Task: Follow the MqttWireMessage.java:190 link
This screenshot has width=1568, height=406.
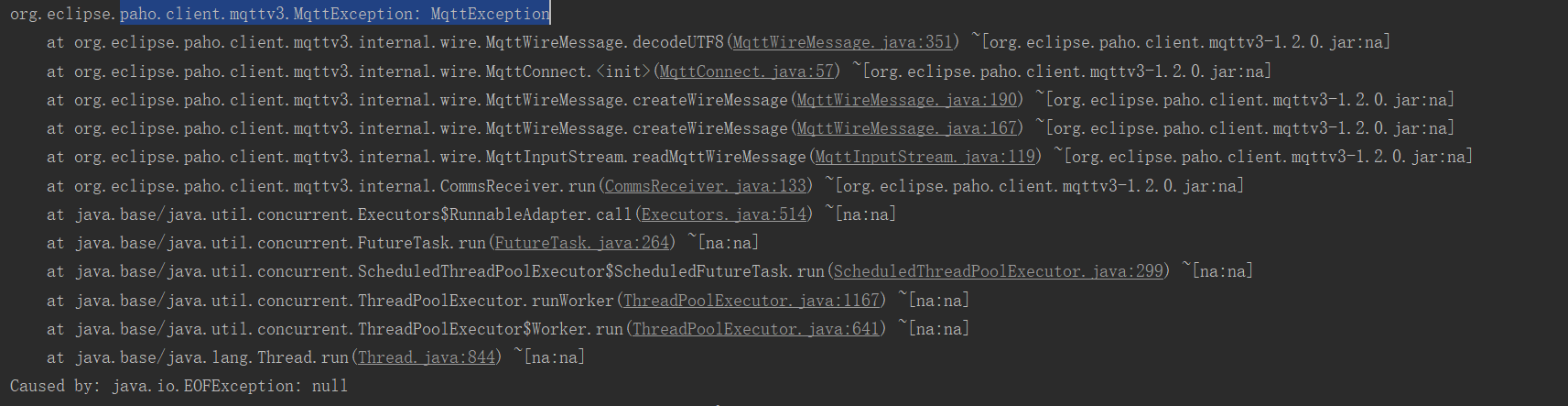Action: [x=906, y=100]
